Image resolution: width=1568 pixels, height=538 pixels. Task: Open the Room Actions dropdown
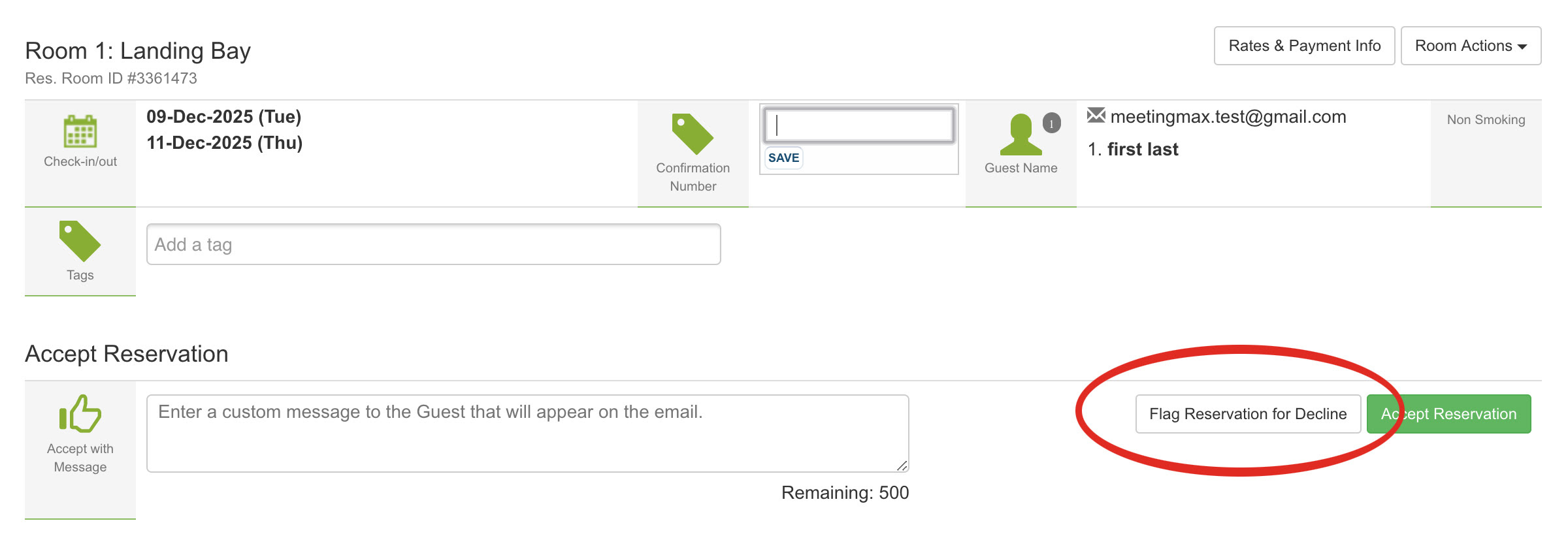coord(1471,46)
